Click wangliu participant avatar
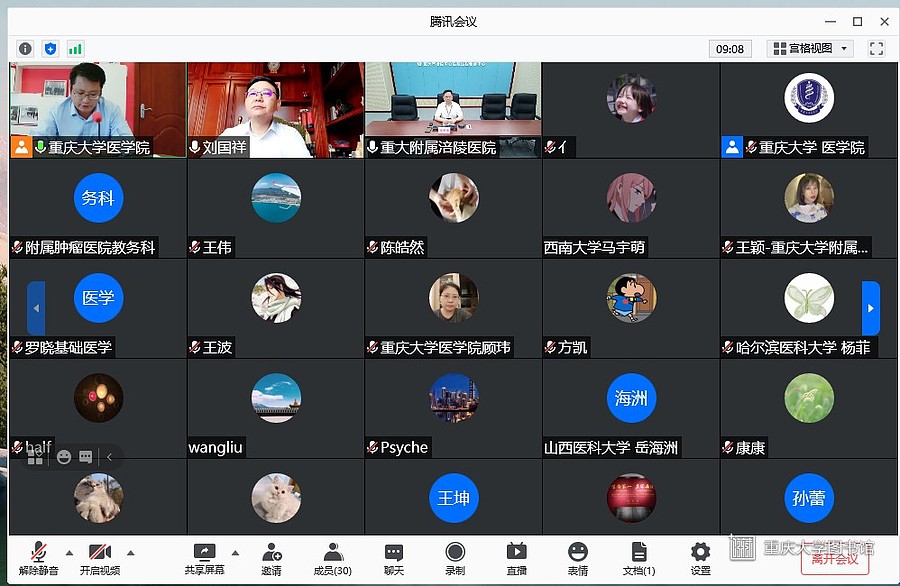This screenshot has height=586, width=900. 276,398
